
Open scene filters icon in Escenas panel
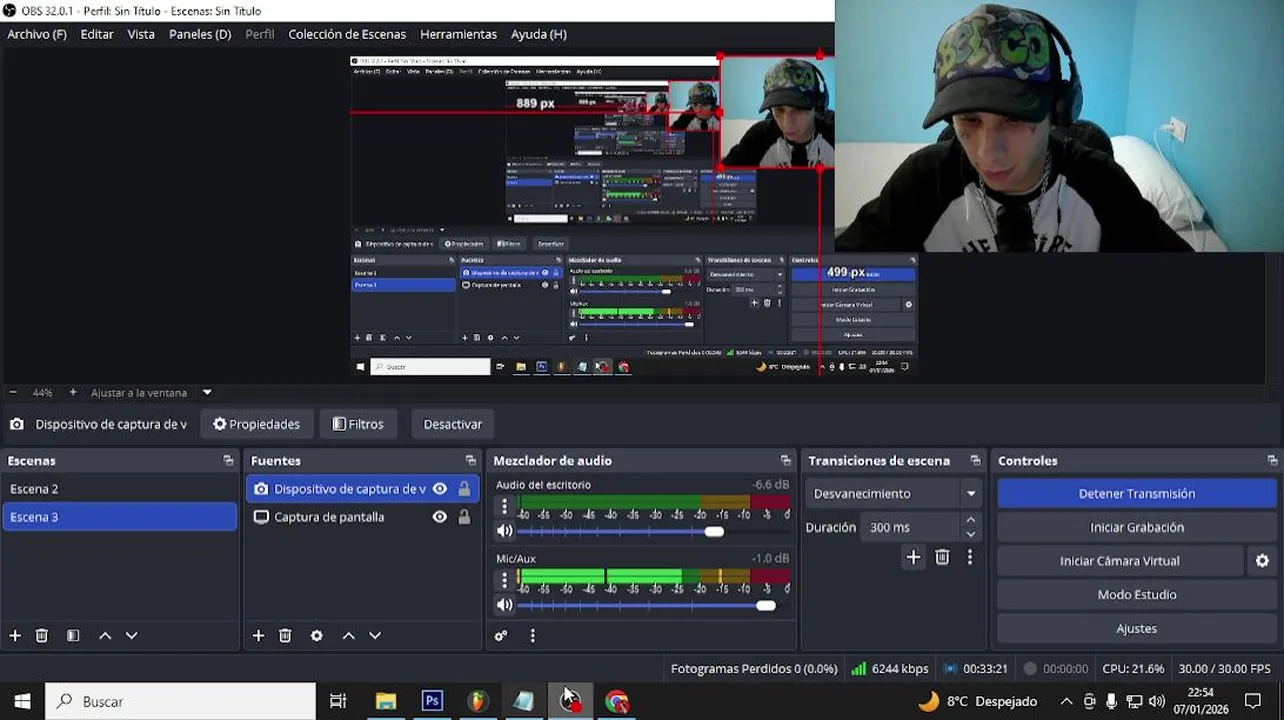(x=73, y=635)
